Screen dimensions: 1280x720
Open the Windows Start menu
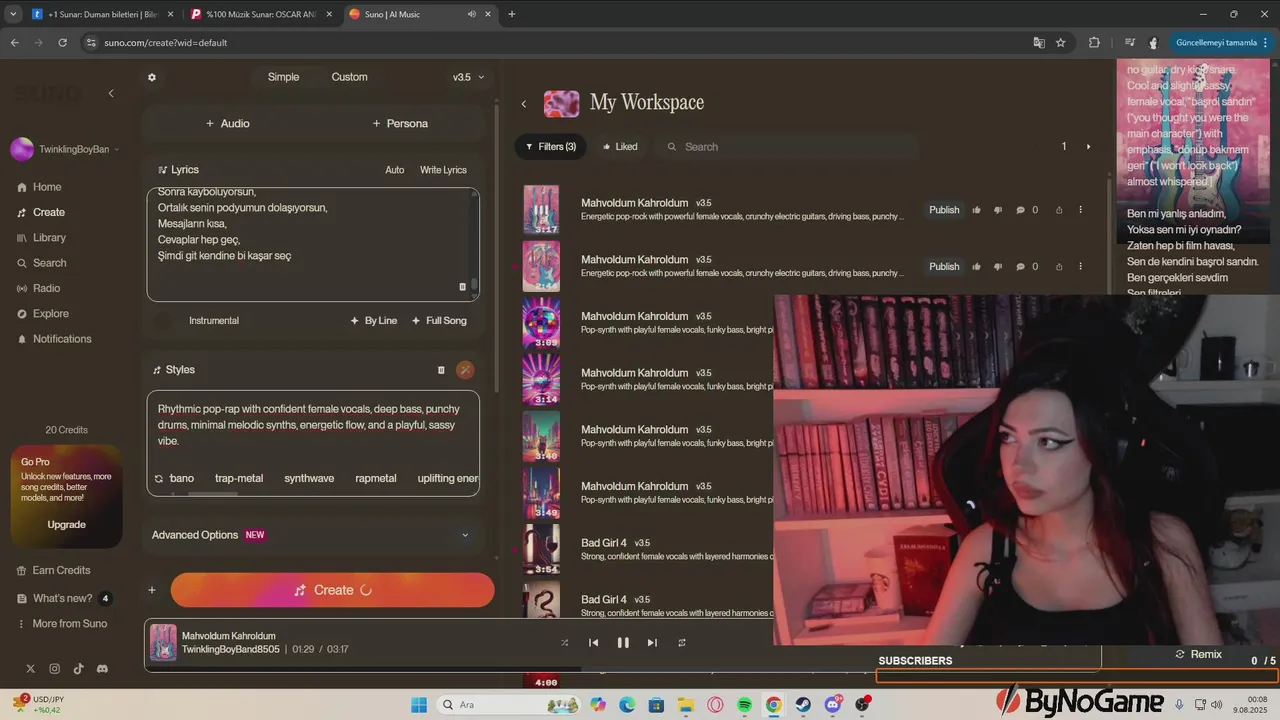(419, 705)
